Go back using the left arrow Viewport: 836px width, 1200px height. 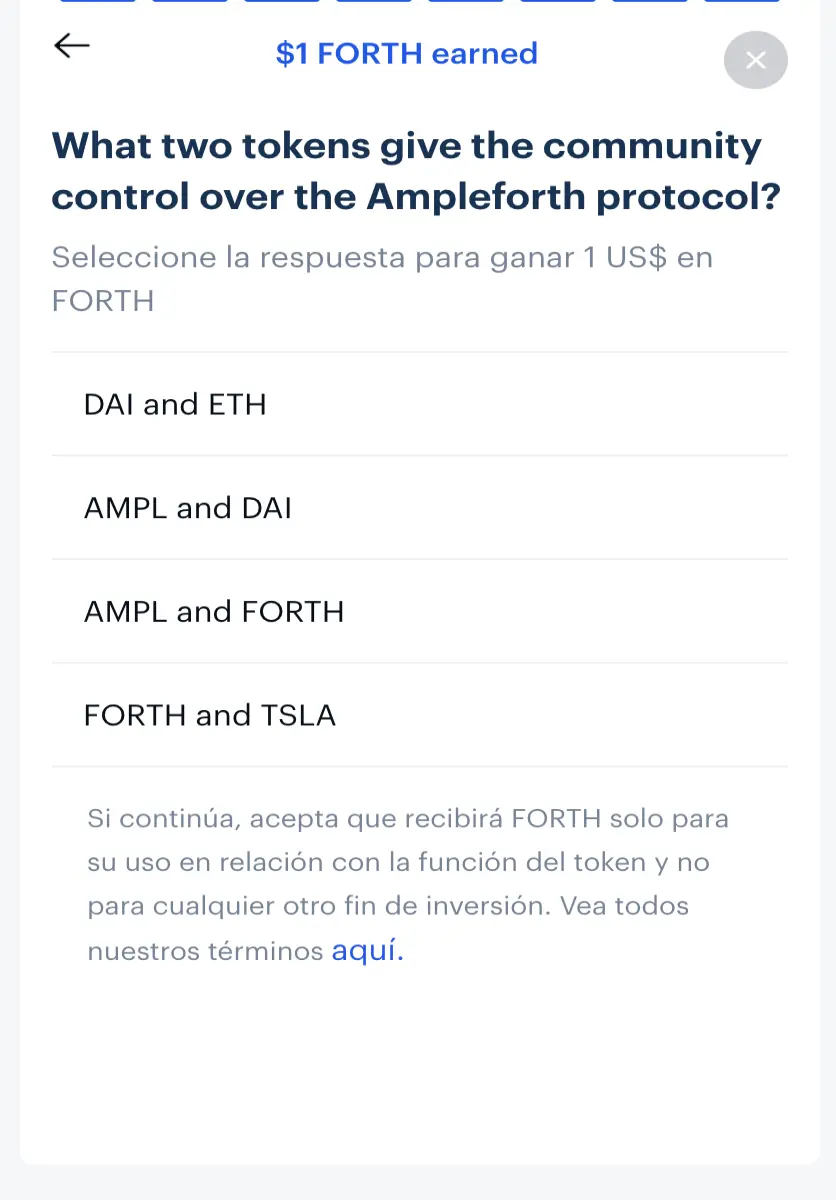point(72,46)
